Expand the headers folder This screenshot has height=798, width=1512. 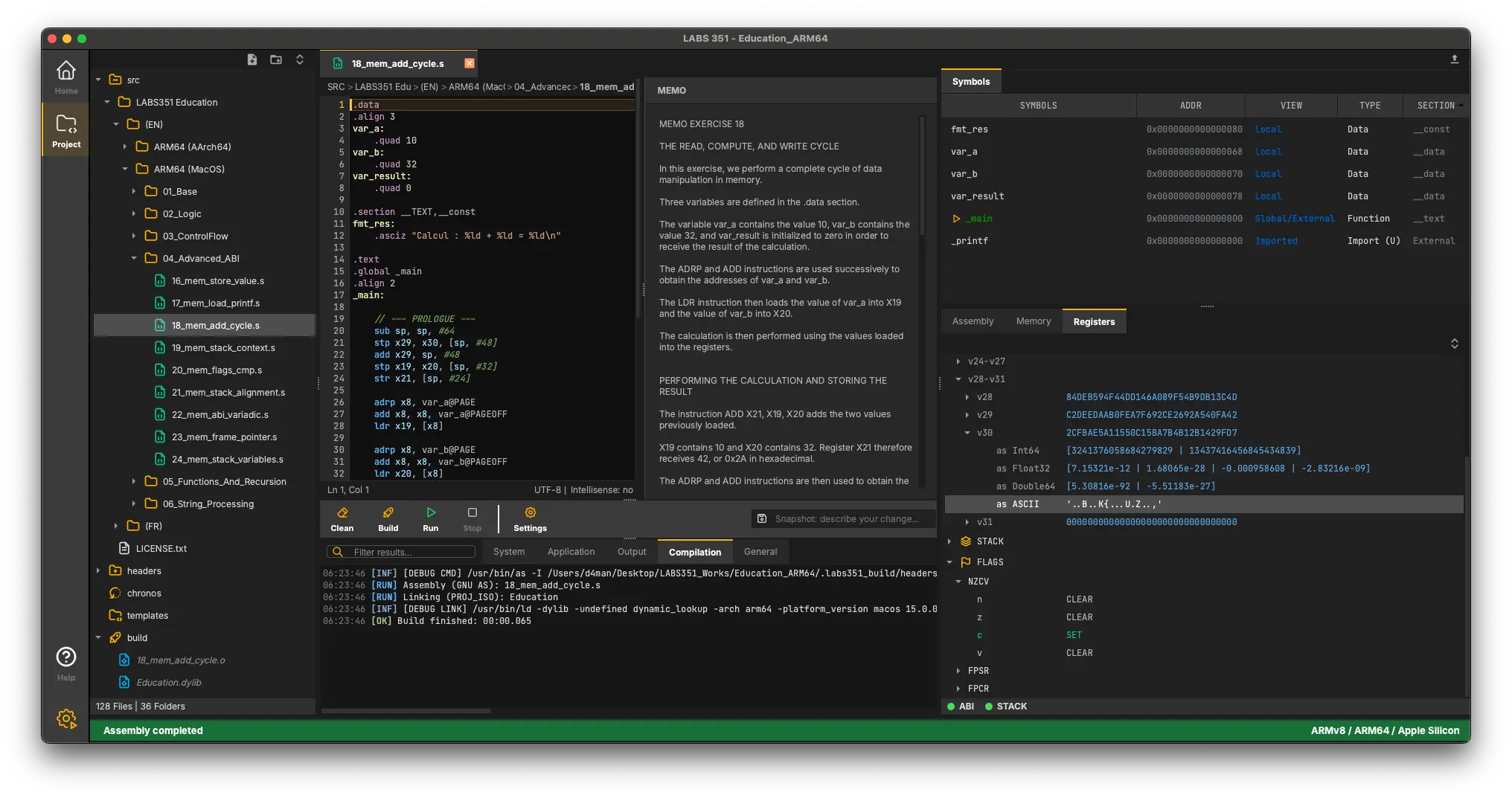coord(98,570)
